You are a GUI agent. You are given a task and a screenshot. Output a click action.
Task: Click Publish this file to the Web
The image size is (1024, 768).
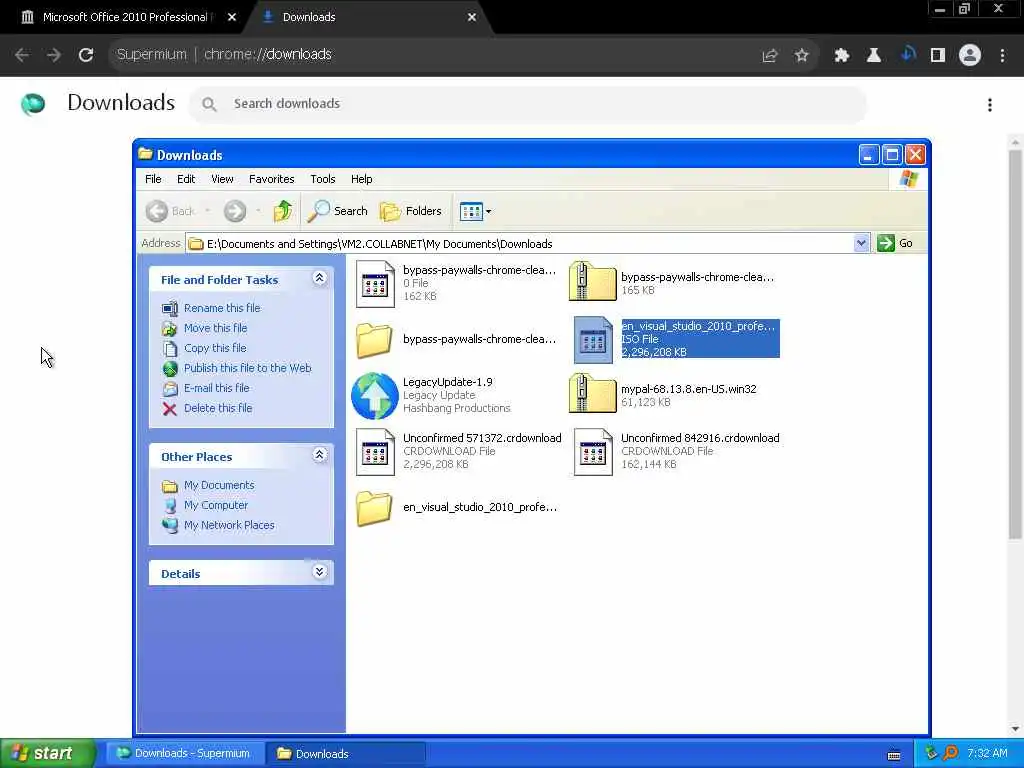[248, 368]
